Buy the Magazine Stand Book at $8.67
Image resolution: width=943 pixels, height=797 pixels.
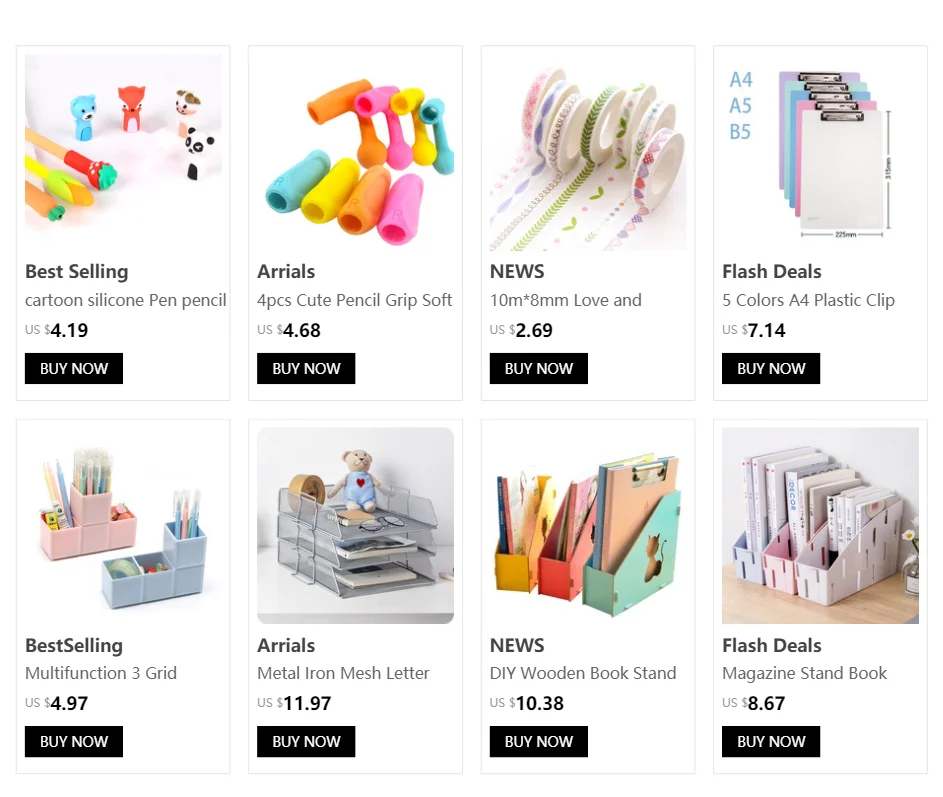[x=771, y=742]
